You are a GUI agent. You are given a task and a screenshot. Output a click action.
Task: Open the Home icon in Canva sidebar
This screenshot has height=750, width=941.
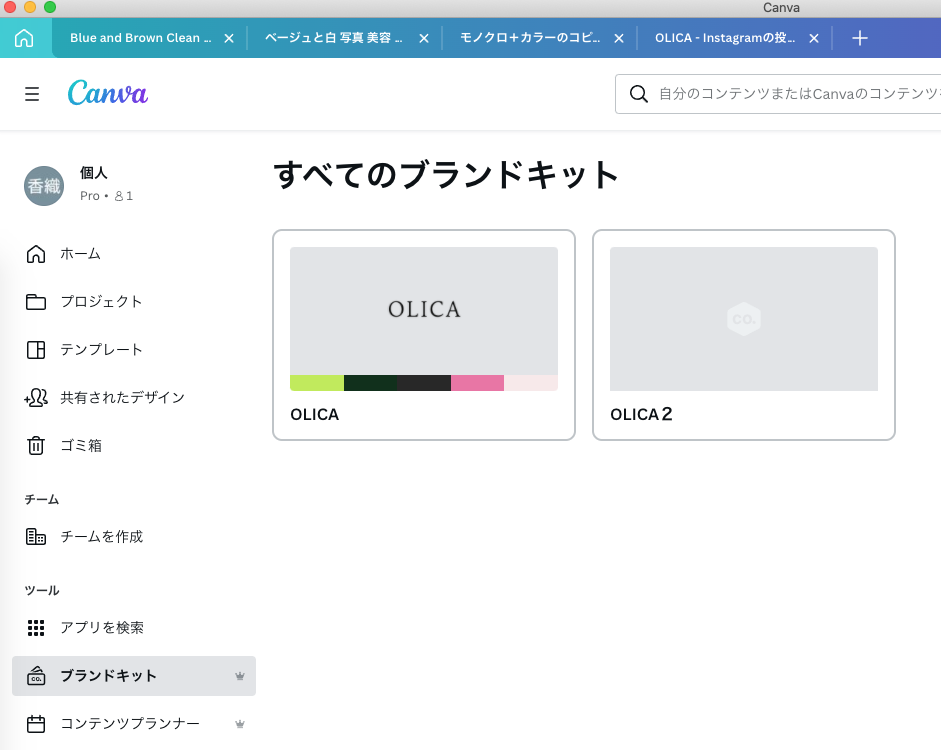point(36,253)
